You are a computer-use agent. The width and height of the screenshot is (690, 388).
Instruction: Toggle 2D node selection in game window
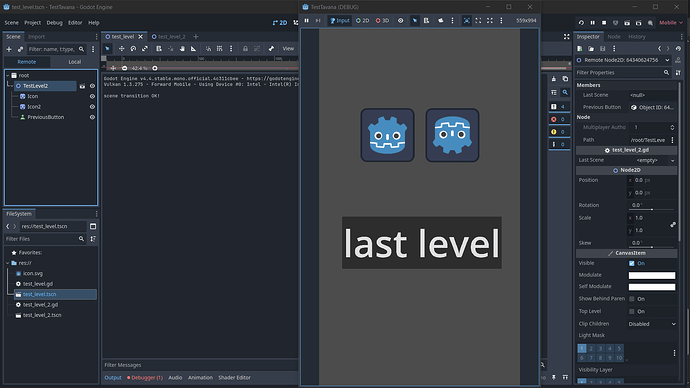pyautogui.click(x=363, y=21)
